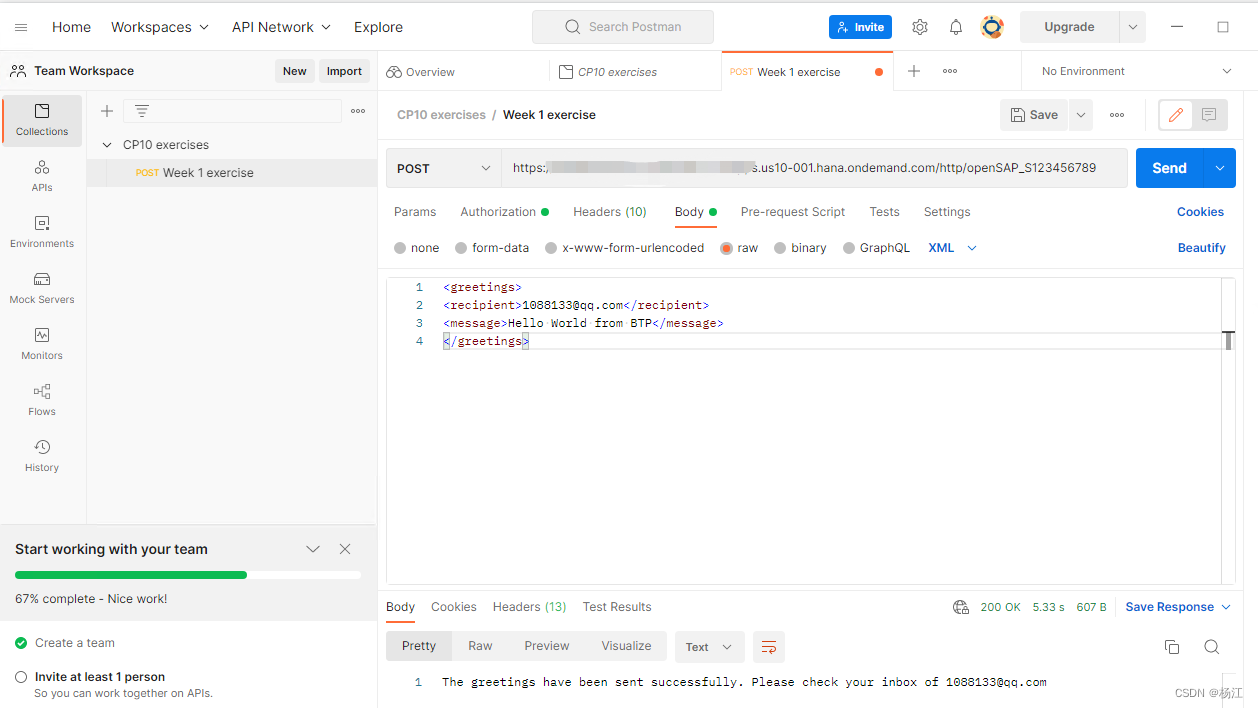Mark Invite at least 1 person step
This screenshot has width=1258, height=708.
click(21, 677)
